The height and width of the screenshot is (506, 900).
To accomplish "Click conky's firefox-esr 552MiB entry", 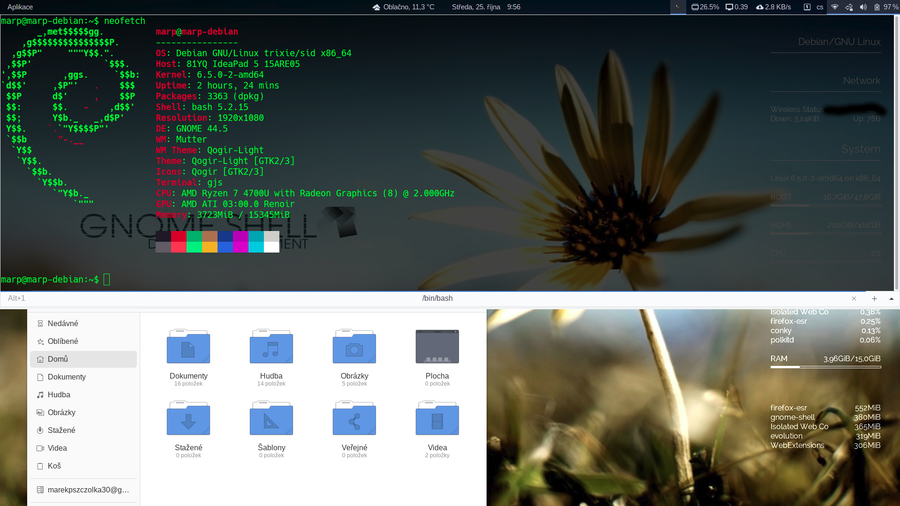I will [825, 408].
